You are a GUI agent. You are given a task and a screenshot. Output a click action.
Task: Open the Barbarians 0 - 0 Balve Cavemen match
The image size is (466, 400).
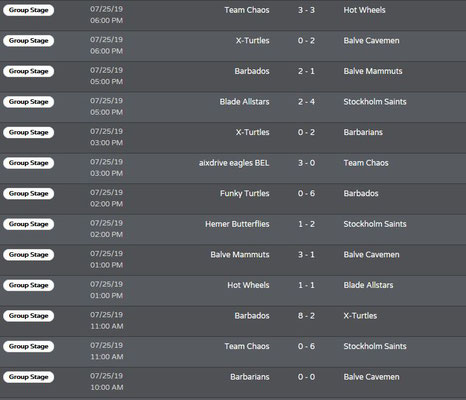[306, 377]
